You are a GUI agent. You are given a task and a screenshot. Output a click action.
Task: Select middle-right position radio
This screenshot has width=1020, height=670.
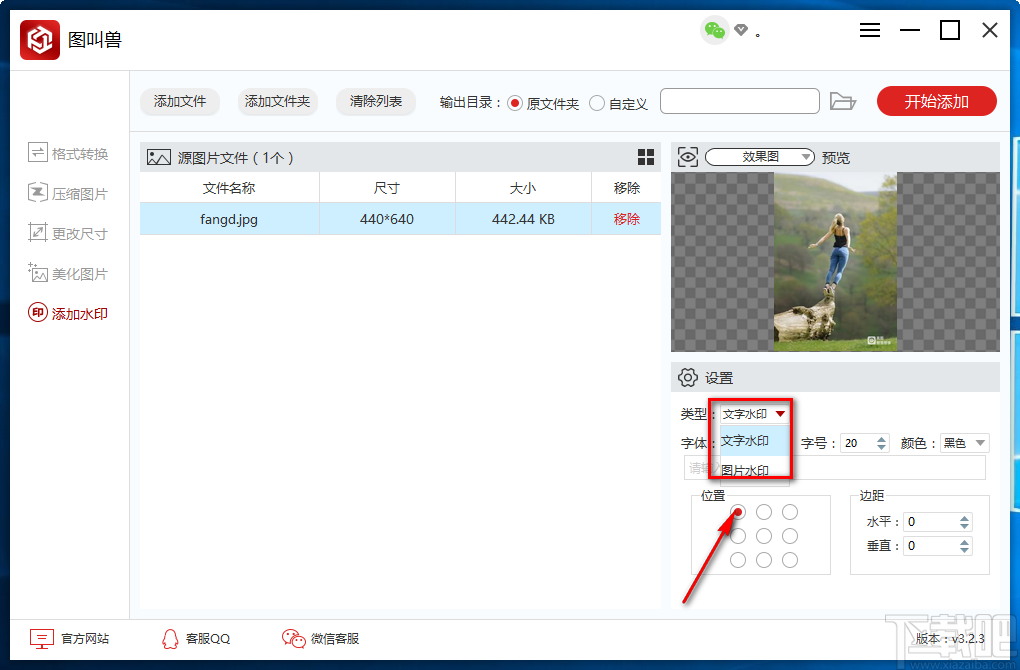pos(790,536)
